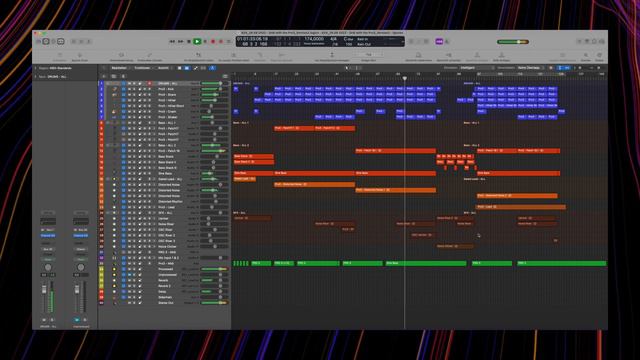Toggle record enable on DRUMS - ALL track
The width and height of the screenshot is (640, 360).
(x=149, y=83)
